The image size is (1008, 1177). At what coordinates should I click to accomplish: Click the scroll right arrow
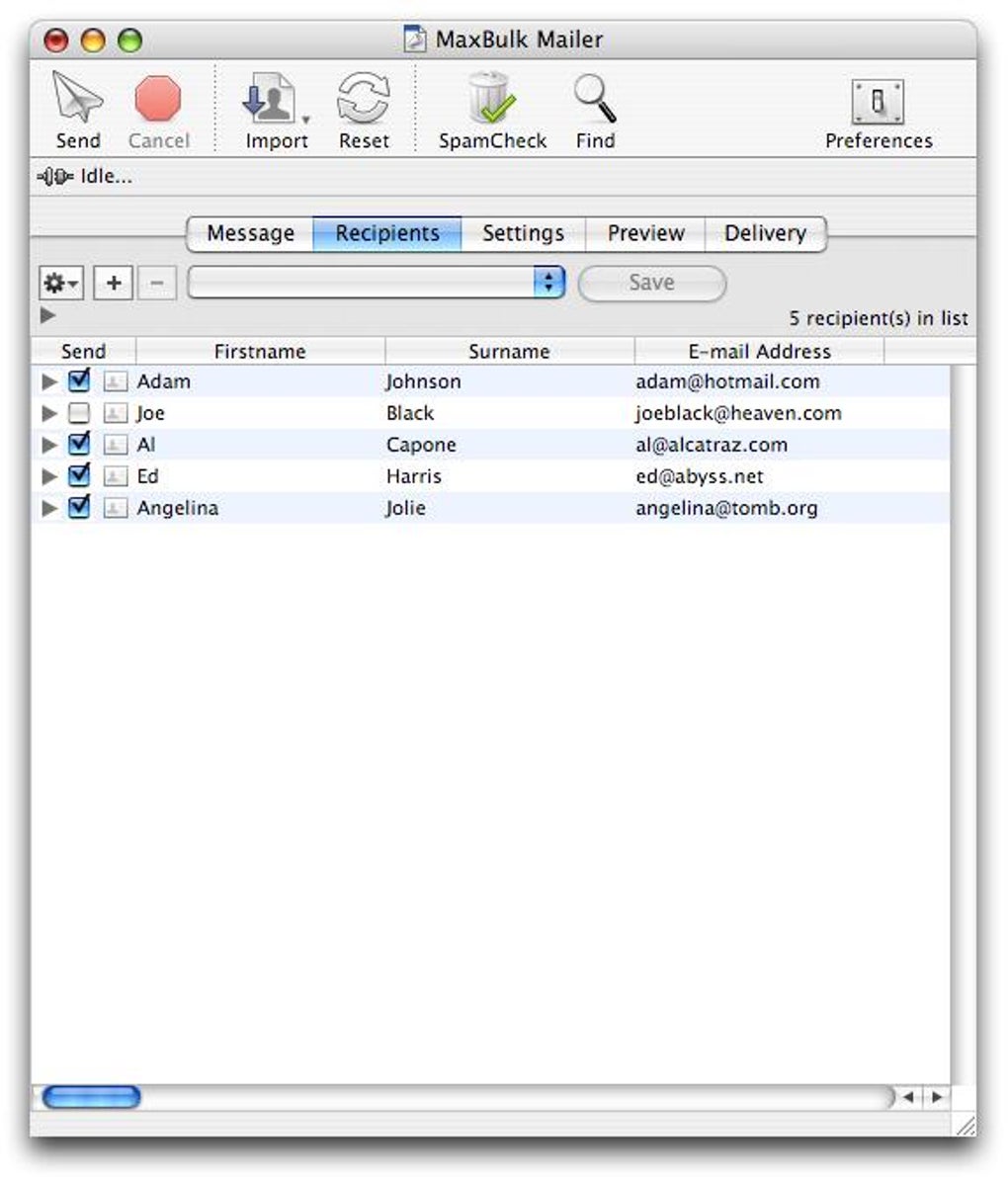pyautogui.click(x=937, y=1097)
